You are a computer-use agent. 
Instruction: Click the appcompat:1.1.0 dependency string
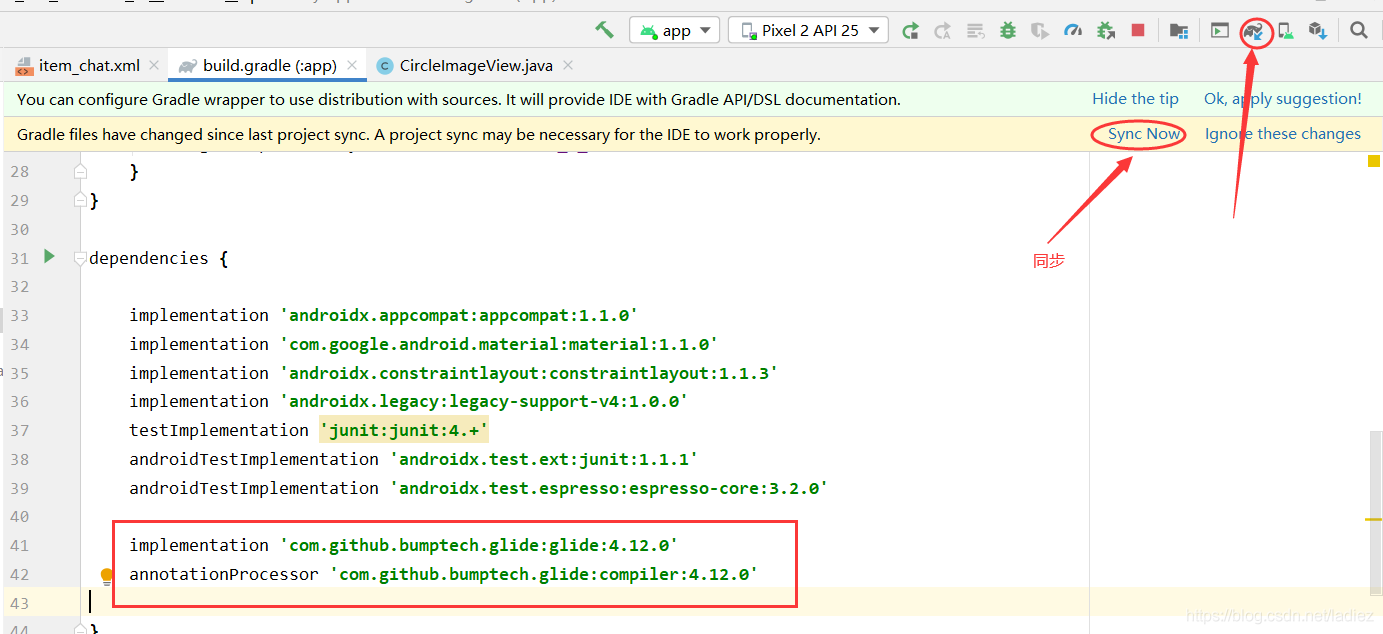(459, 315)
